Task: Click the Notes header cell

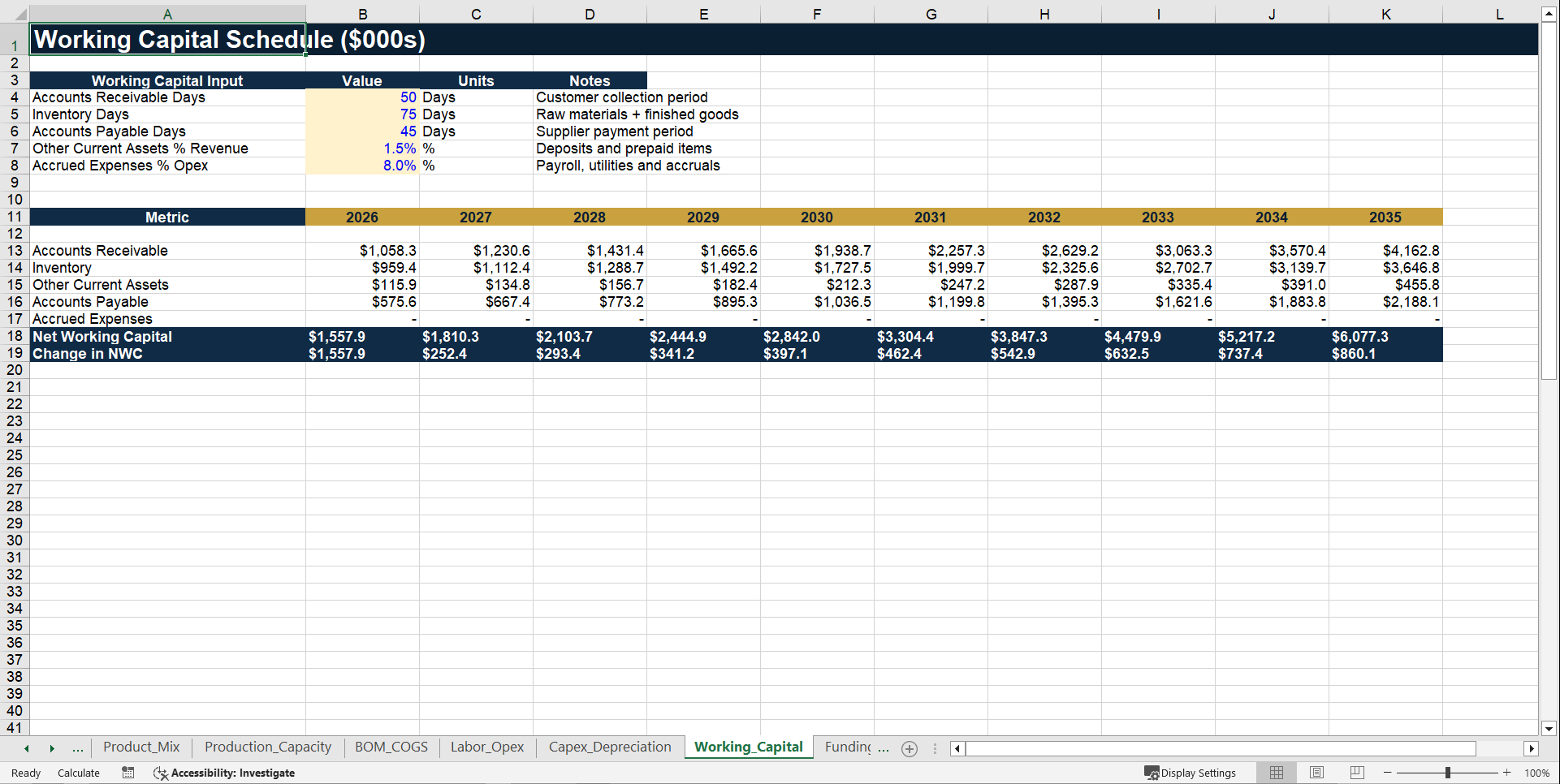Action: coord(590,80)
